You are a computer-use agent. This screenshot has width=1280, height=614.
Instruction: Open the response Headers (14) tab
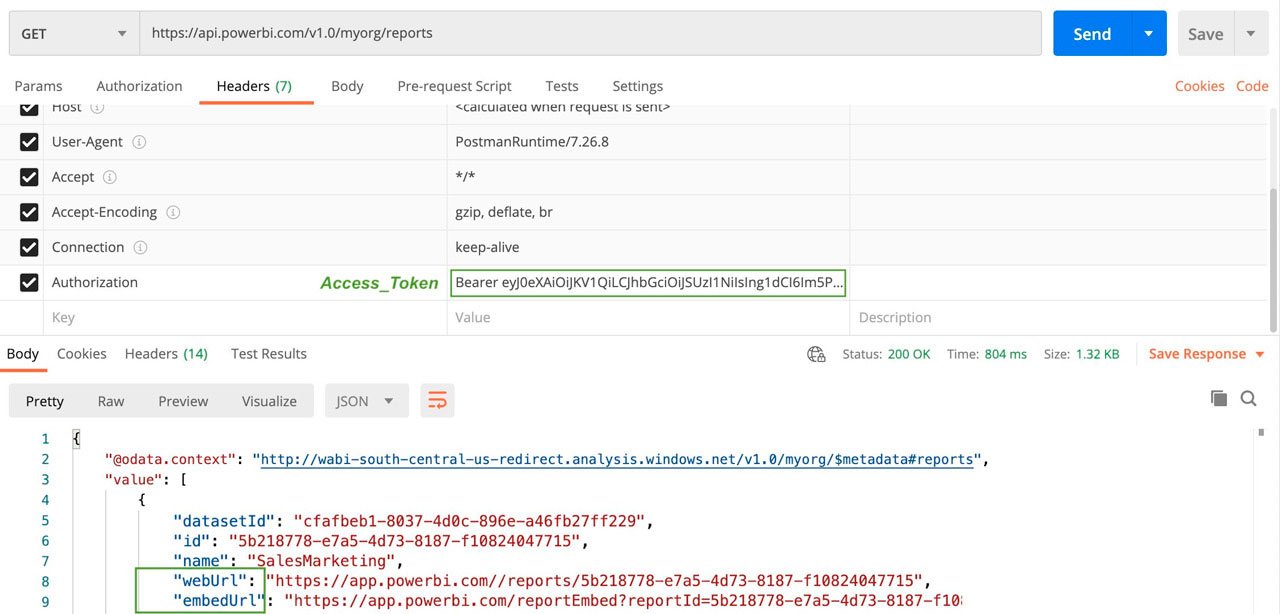(166, 354)
